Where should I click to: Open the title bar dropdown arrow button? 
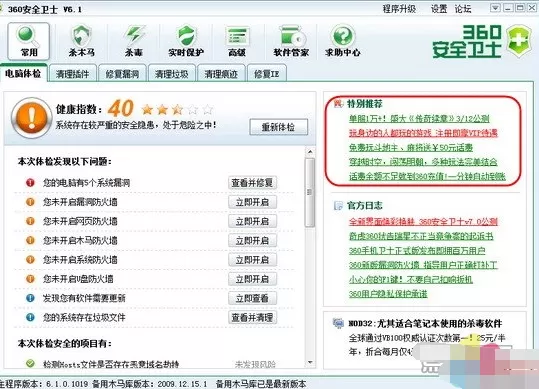tap(495, 8)
